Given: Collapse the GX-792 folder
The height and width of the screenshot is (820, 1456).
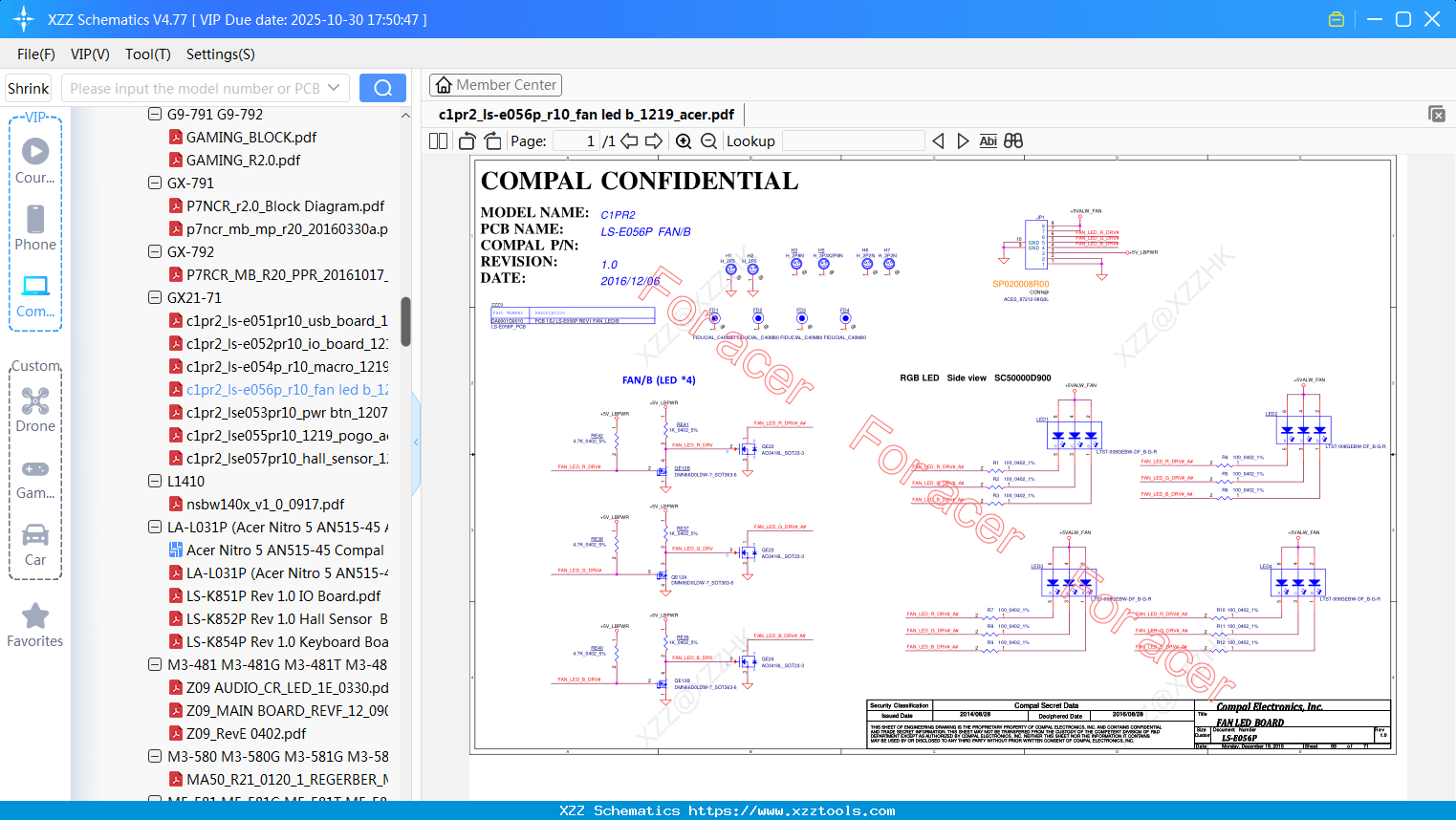Looking at the screenshot, I should 155,251.
